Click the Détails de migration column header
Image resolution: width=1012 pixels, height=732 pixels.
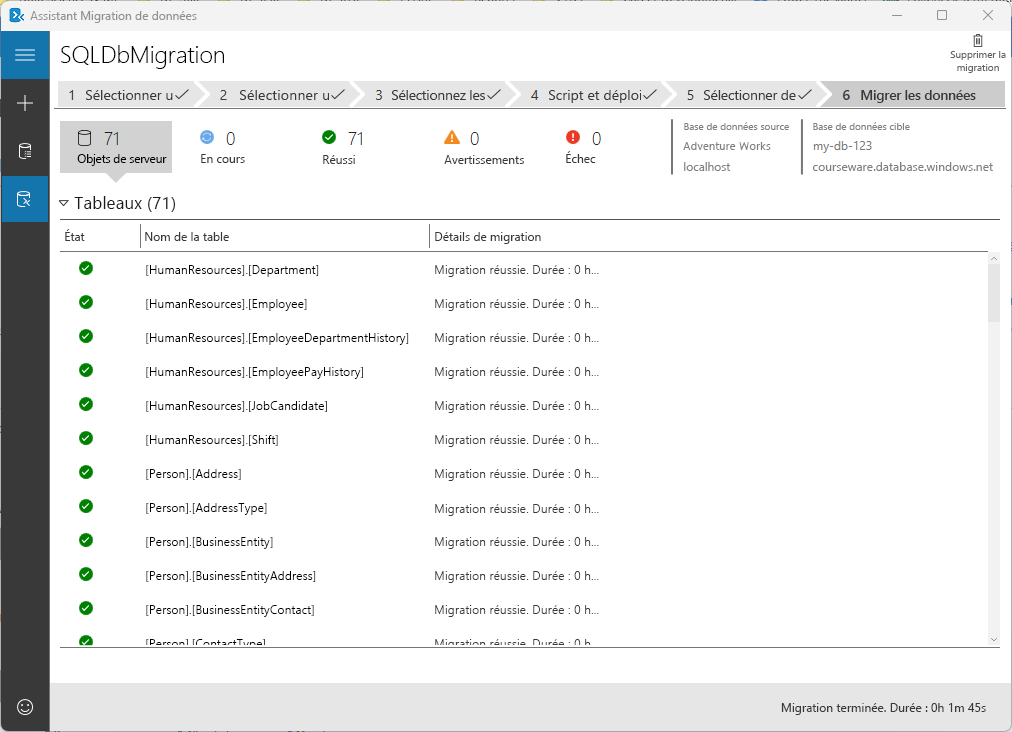(x=487, y=237)
